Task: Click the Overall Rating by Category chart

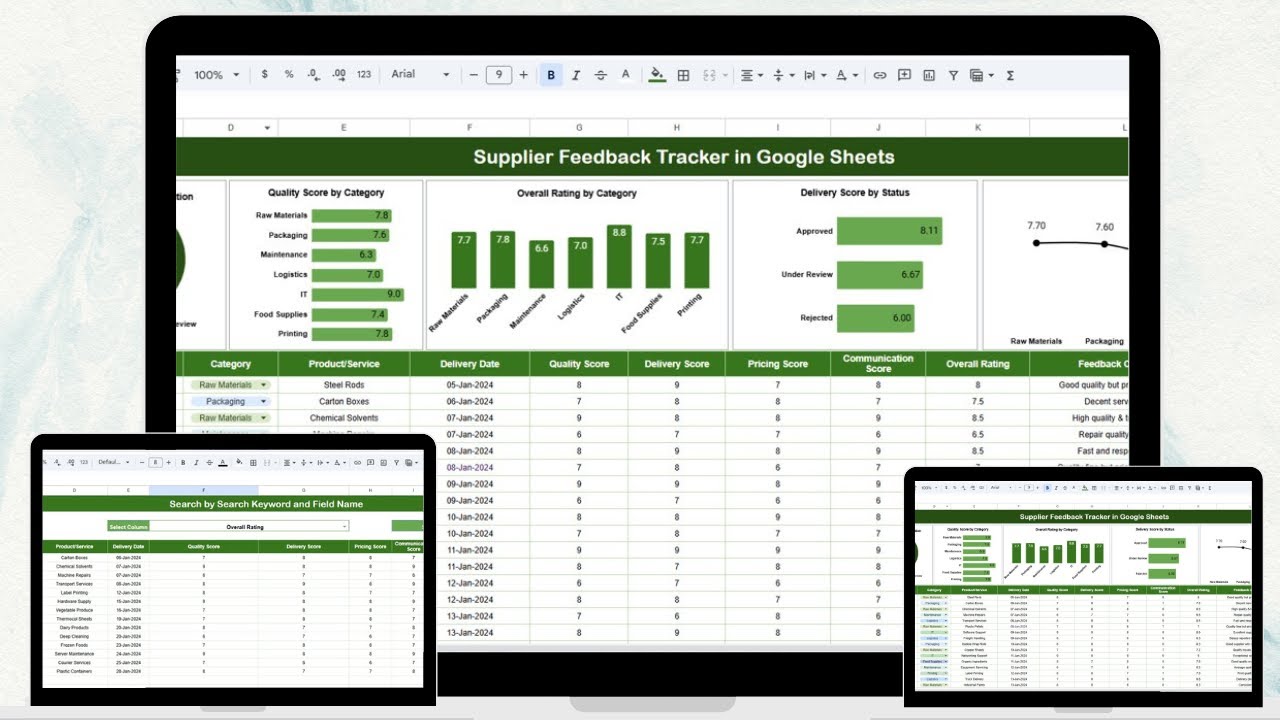Action: coord(576,264)
